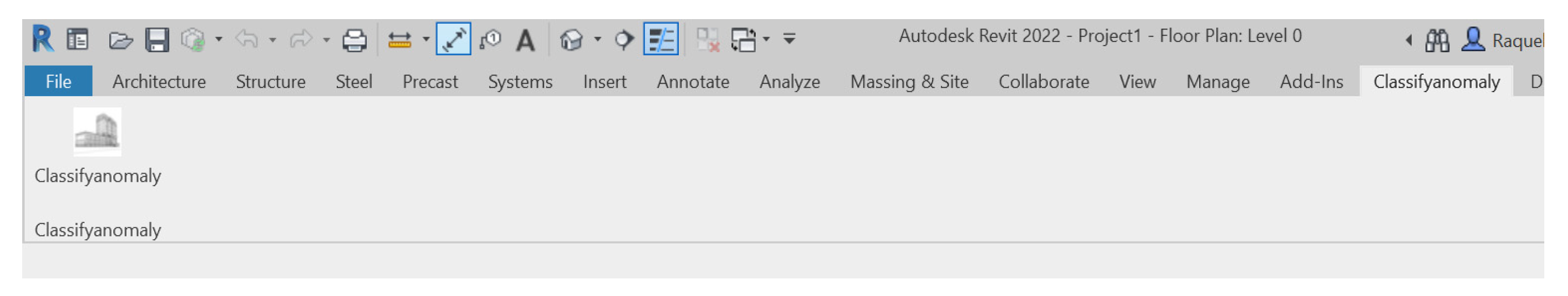The image size is (1568, 296).
Task: Click the Open file folder icon
Action: click(120, 40)
